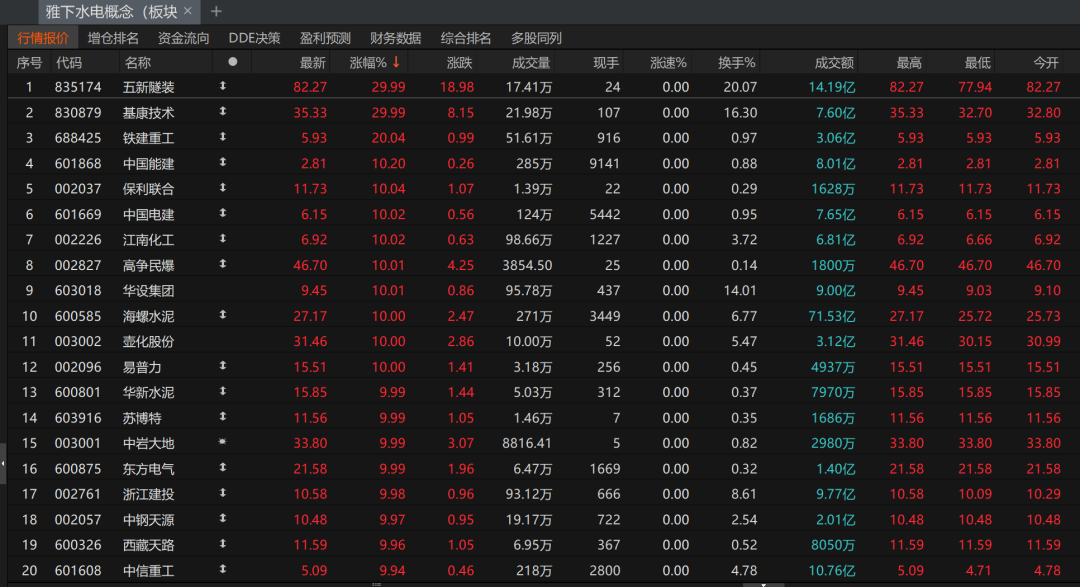Select stock name 壶化股份

(149, 342)
